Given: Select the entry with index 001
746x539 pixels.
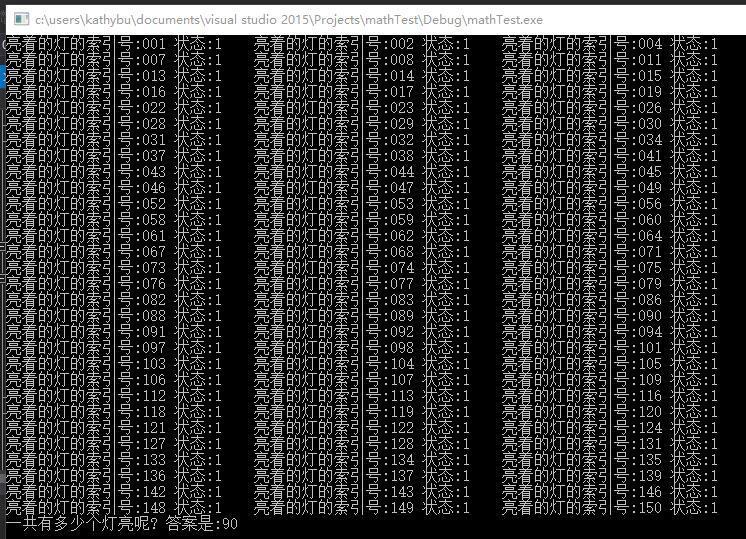Looking at the screenshot, I should tap(114, 44).
